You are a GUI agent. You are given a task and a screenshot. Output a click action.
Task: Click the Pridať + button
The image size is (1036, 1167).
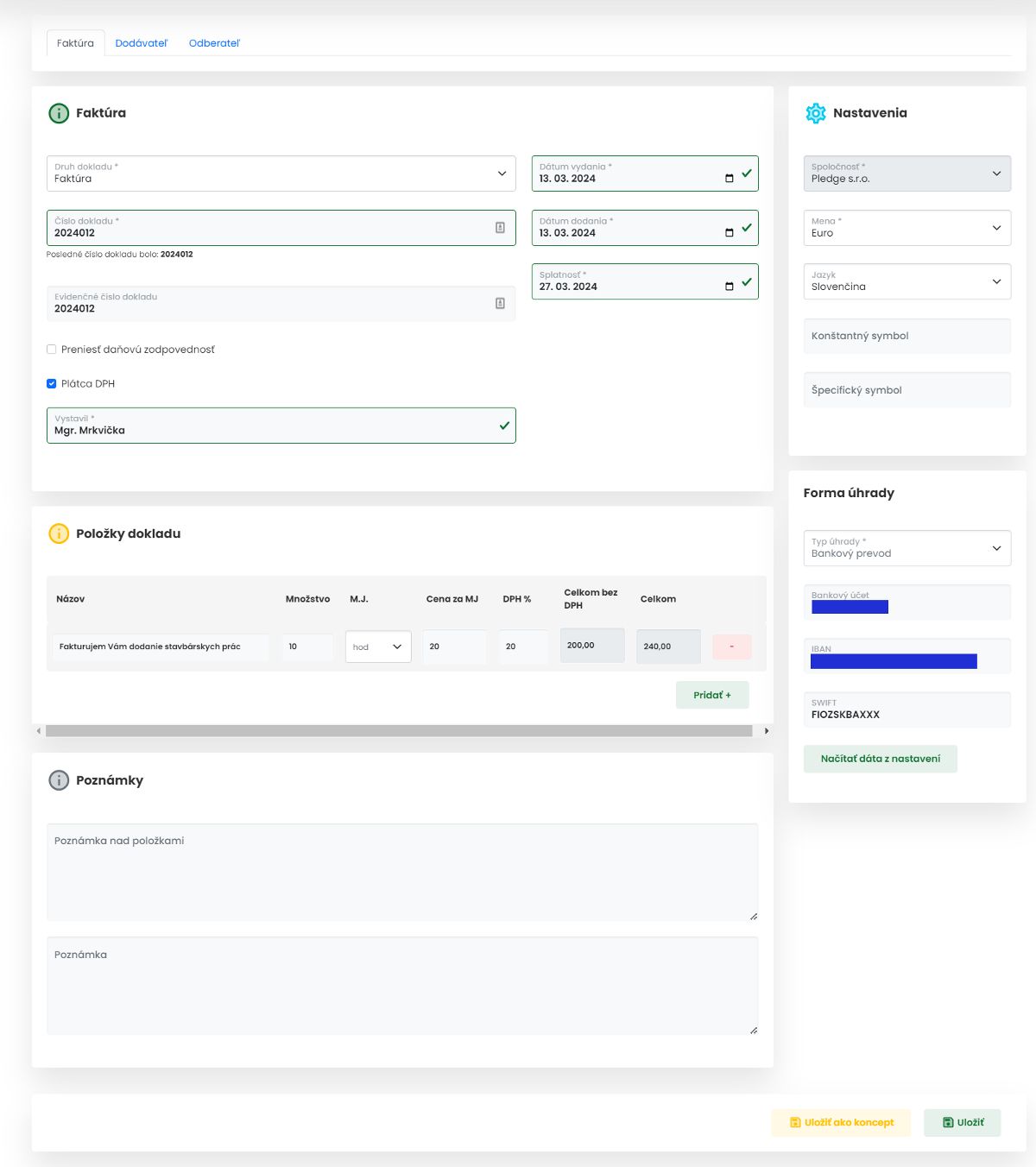(711, 695)
